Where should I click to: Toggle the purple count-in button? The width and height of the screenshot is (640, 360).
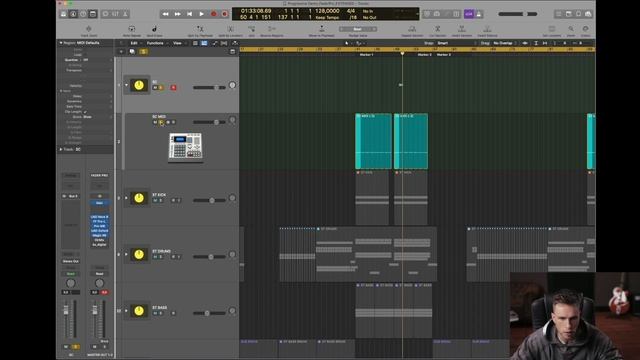coord(469,14)
